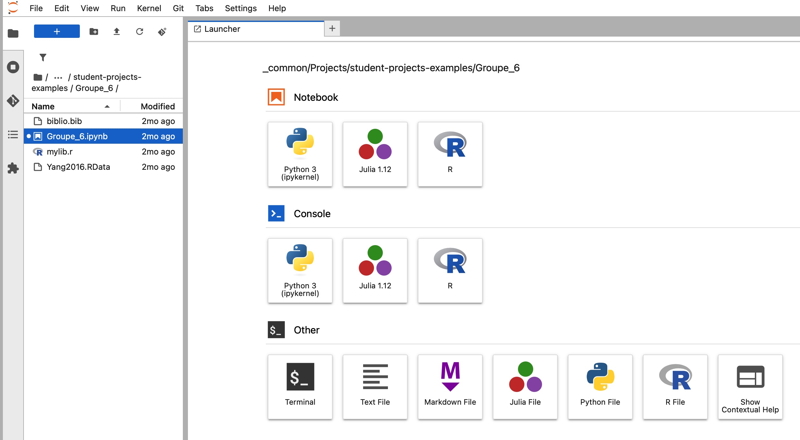Open the Extension Manager puzzle icon
This screenshot has width=800, height=440.
coord(13,168)
